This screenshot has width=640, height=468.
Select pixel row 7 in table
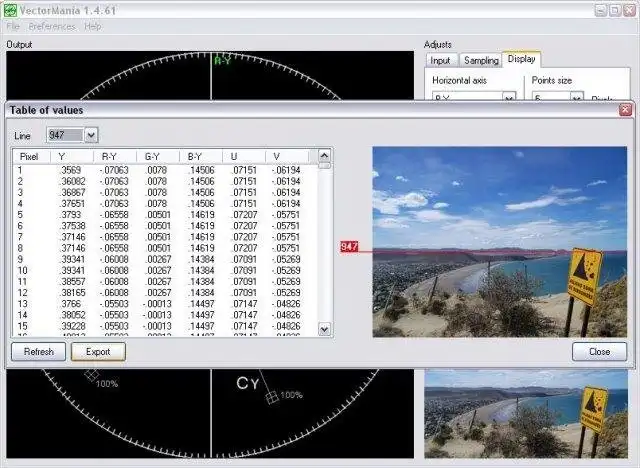pyautogui.click(x=165, y=237)
